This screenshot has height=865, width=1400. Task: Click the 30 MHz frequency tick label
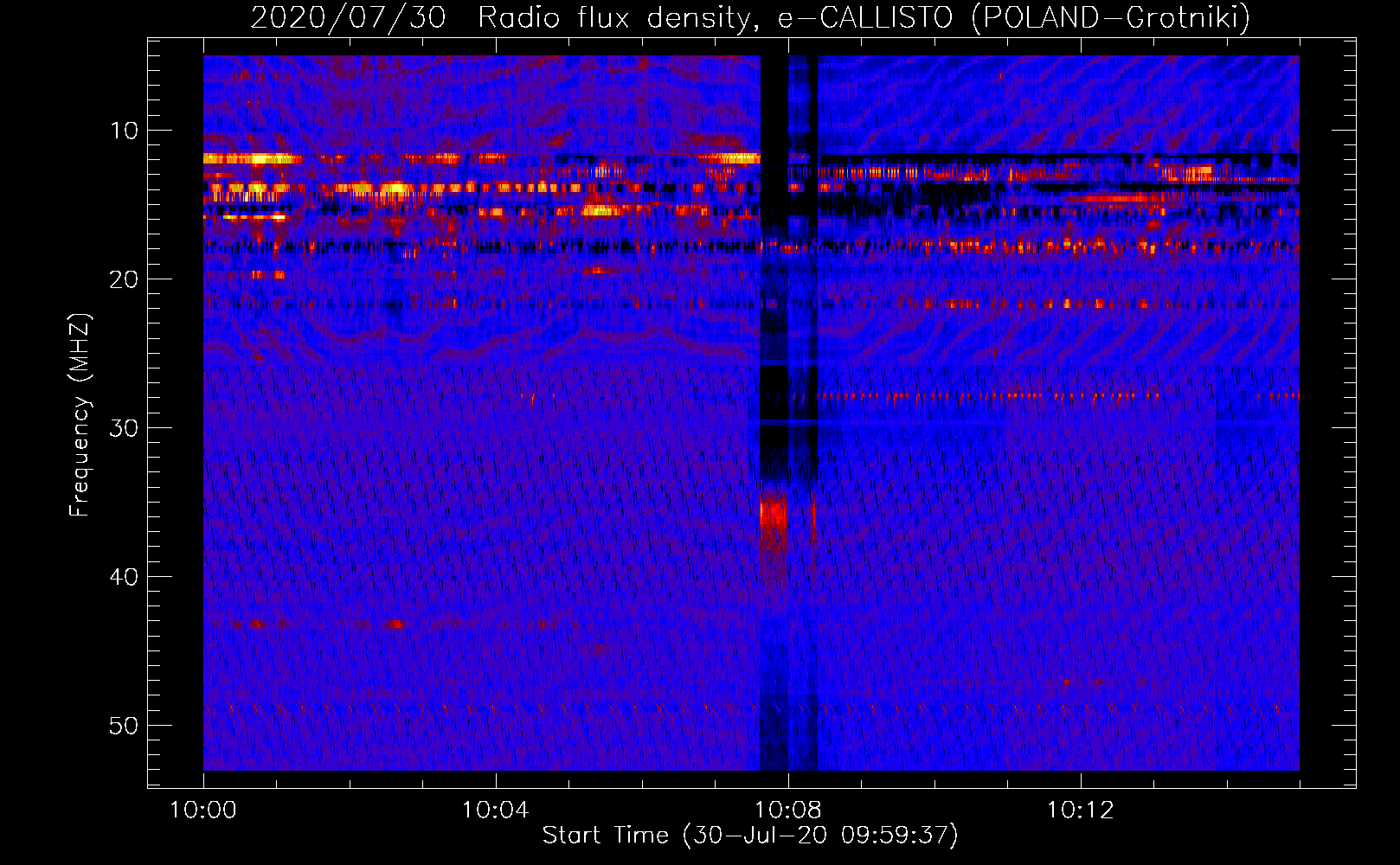click(x=125, y=428)
